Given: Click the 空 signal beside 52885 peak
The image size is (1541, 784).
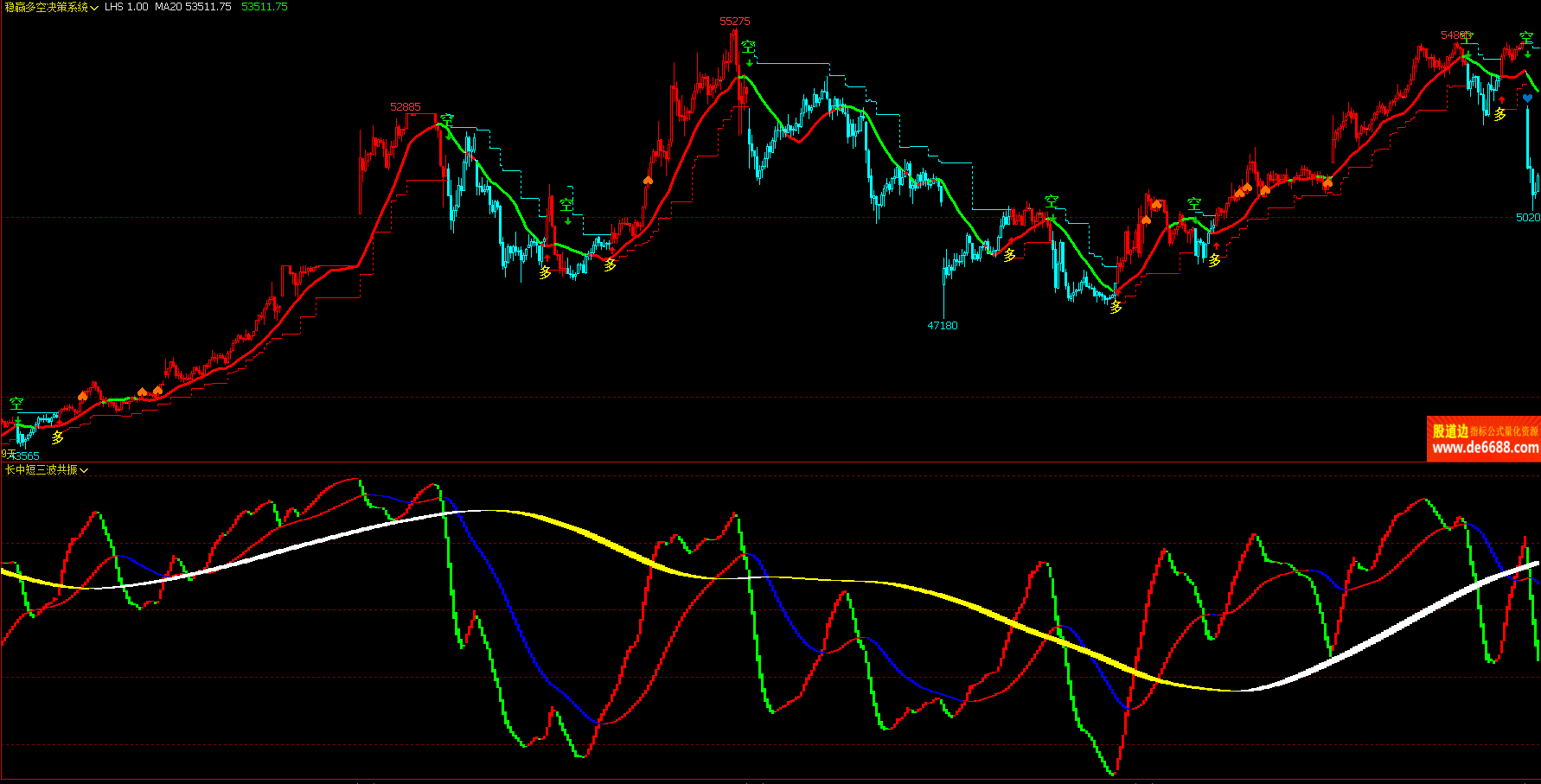Looking at the screenshot, I should (446, 119).
